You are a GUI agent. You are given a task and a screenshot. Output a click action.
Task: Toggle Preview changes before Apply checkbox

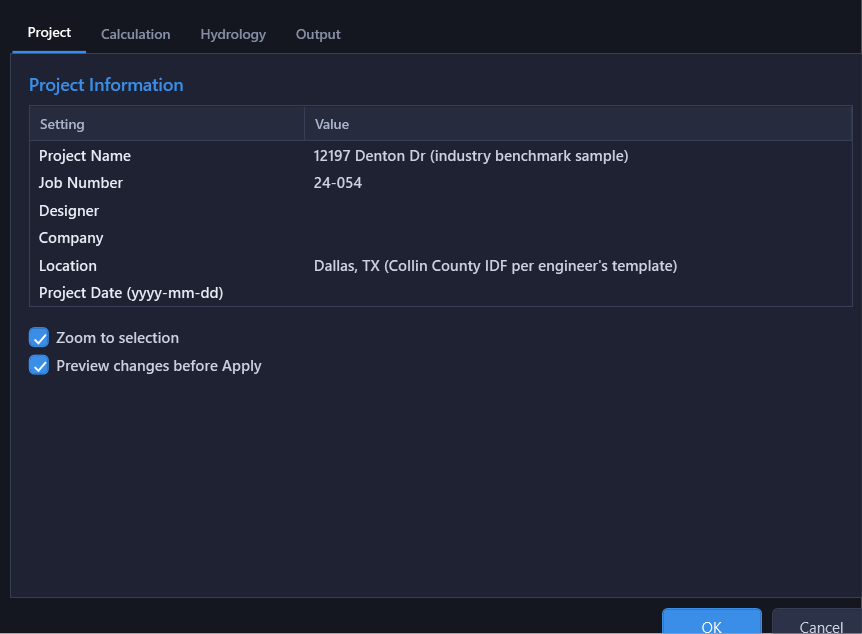39,366
